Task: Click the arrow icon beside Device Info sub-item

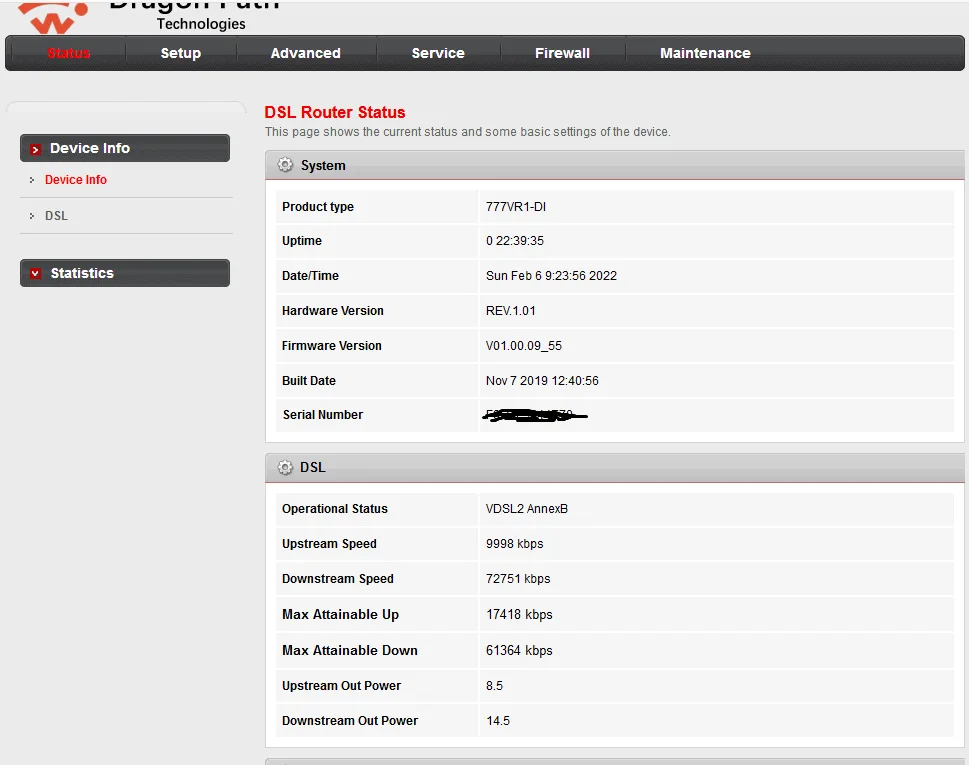Action: pyautogui.click(x=33, y=180)
